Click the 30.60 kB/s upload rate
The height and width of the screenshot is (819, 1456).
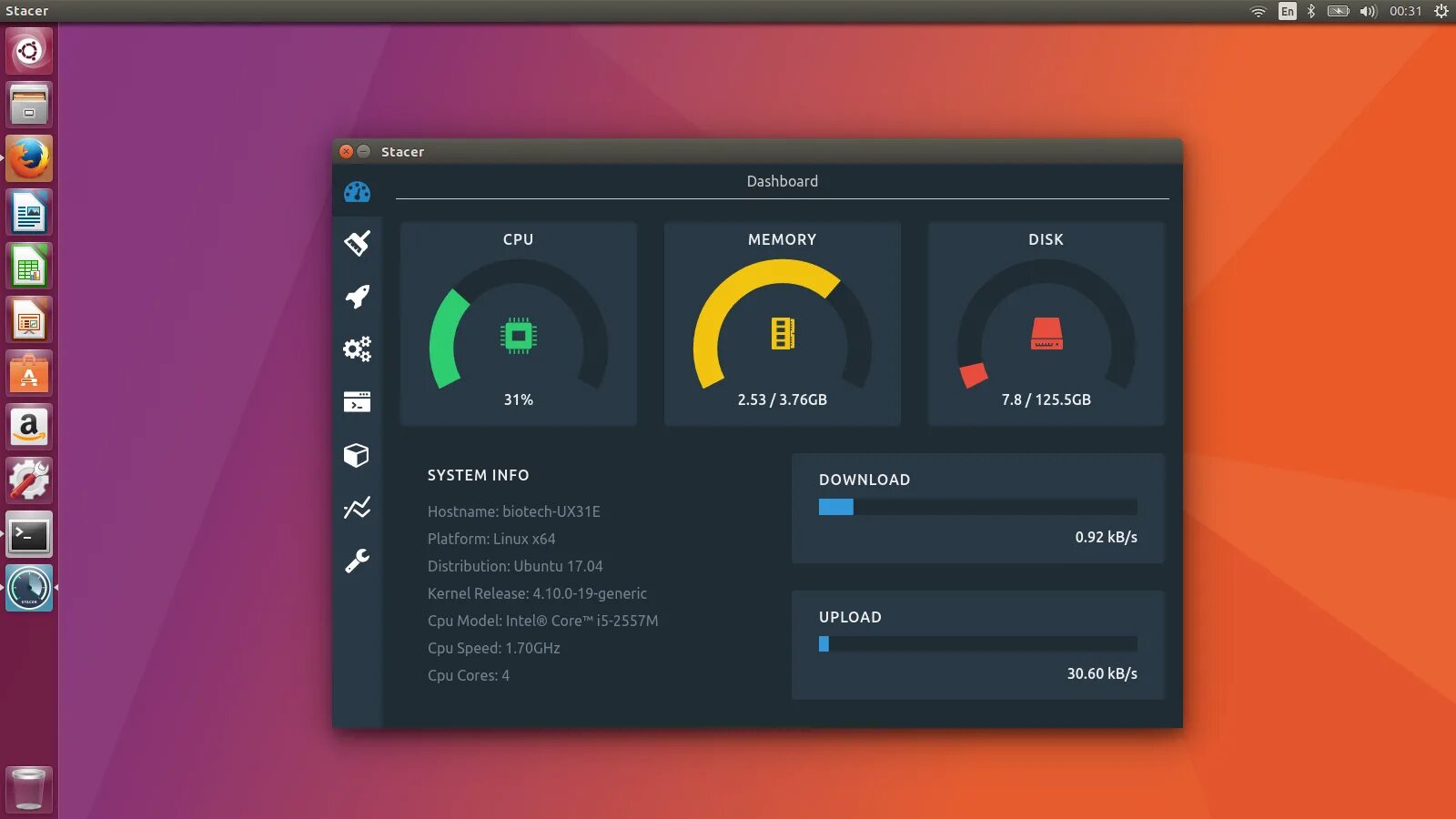click(x=1102, y=673)
